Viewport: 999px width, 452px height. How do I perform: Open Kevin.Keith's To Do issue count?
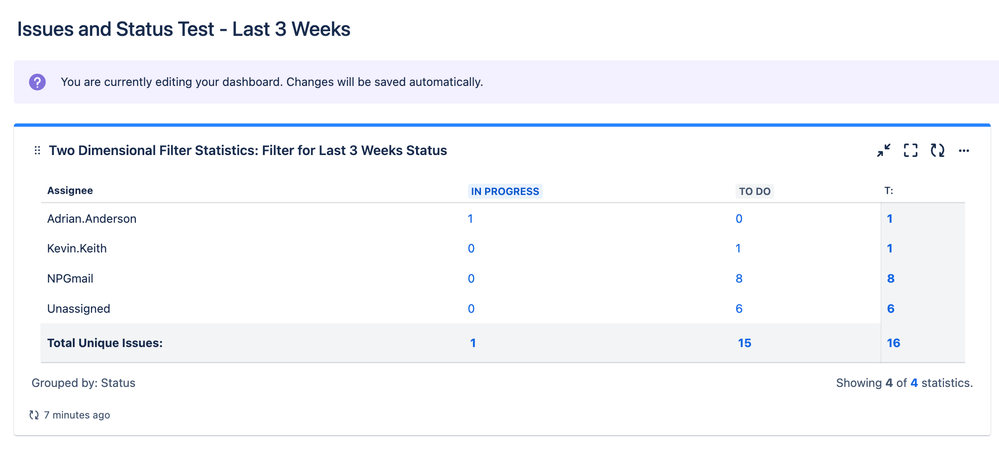[738, 249]
